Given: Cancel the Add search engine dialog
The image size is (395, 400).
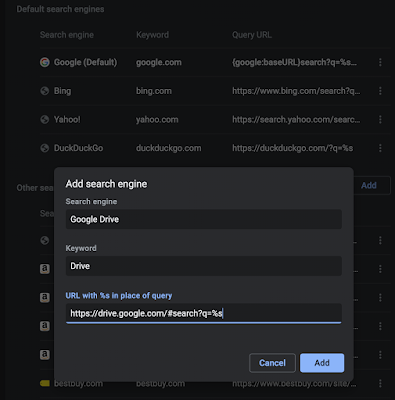Looking at the screenshot, I should click(272, 363).
